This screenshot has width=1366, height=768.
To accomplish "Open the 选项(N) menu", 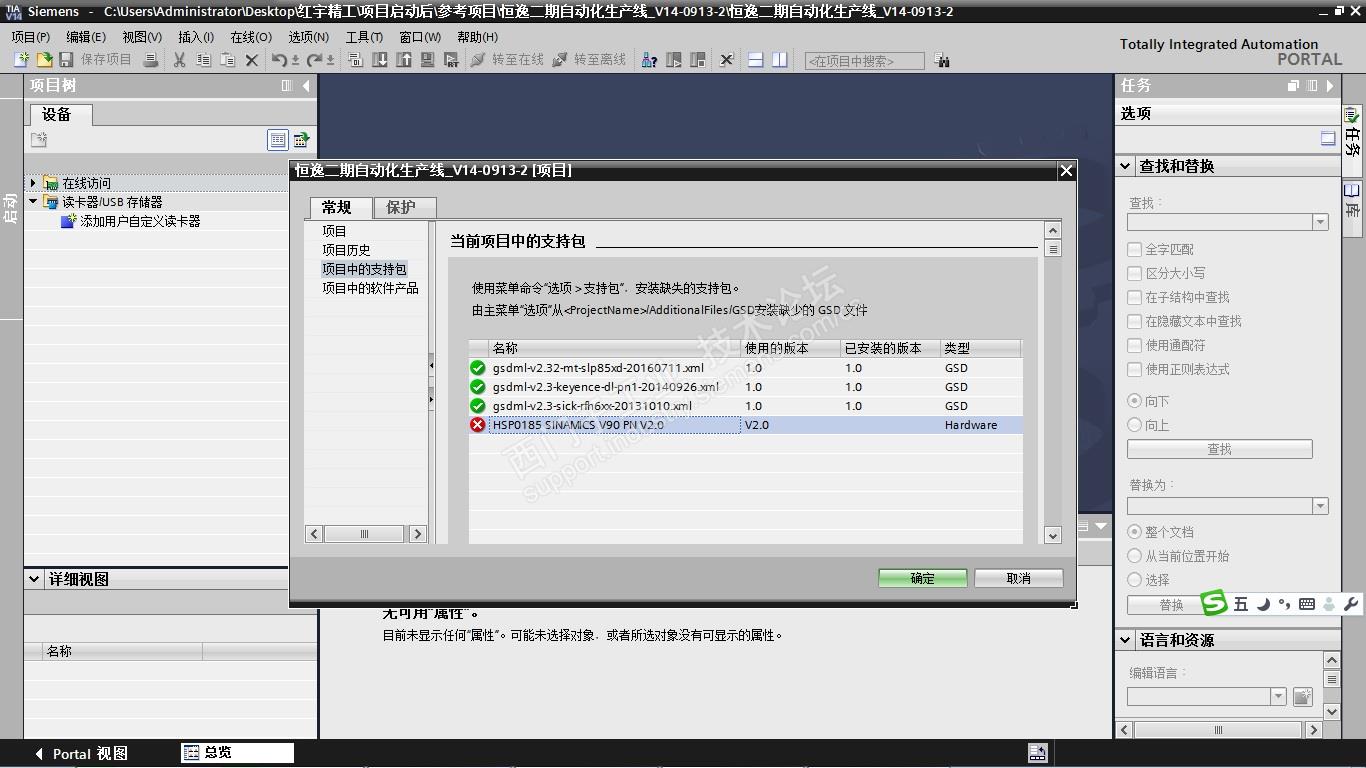I will 308,37.
